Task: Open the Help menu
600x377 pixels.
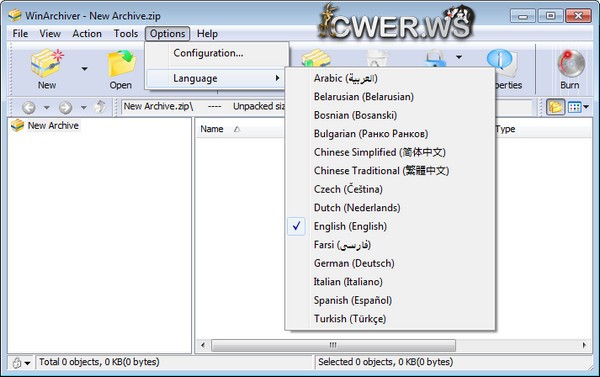Action: tap(207, 34)
